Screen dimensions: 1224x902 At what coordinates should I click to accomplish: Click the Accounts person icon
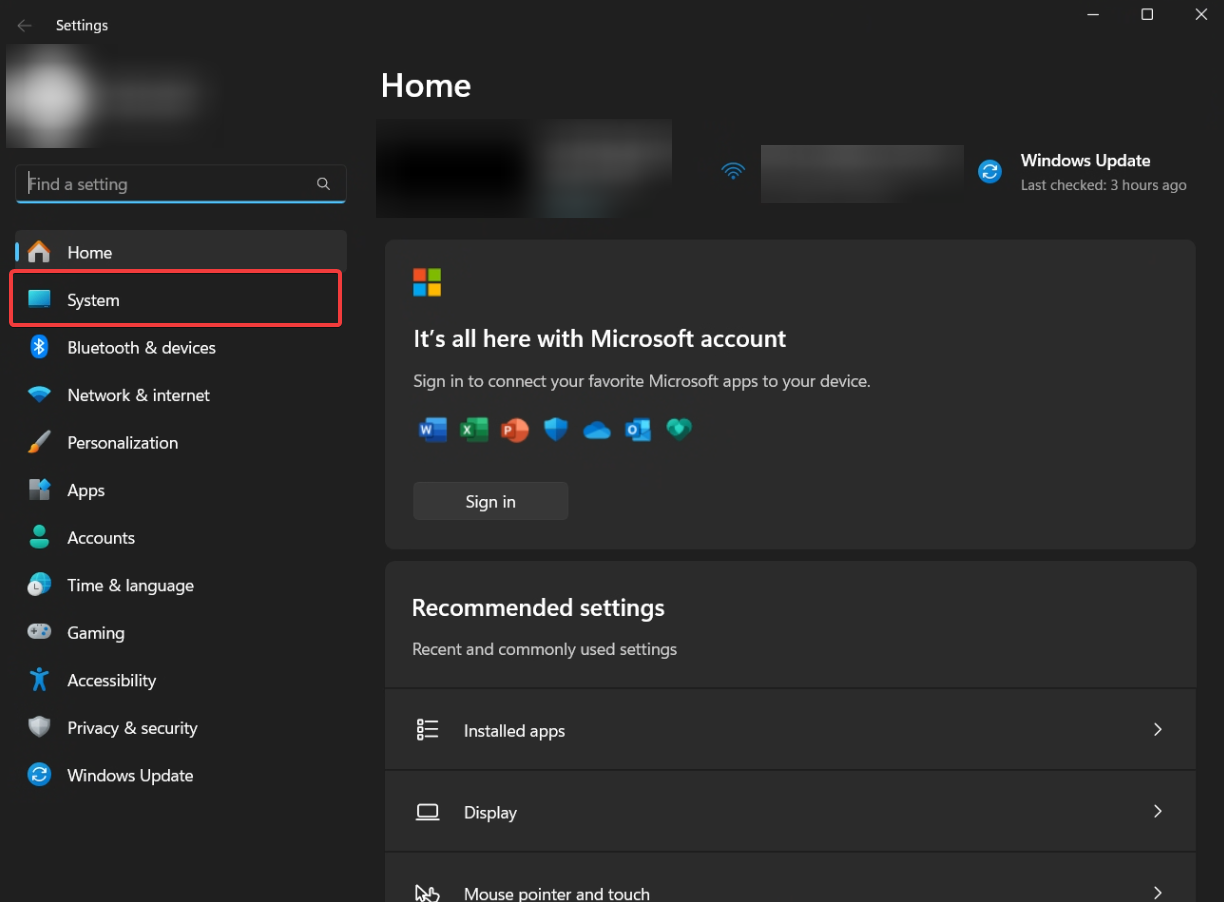[39, 537]
